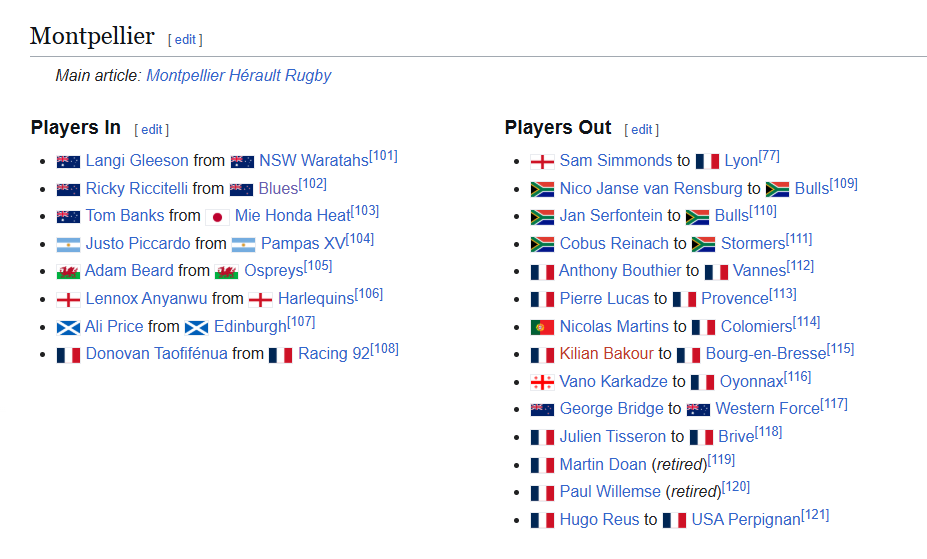927x559 pixels.
Task: Edit the Players In subsection
Action: [151, 129]
